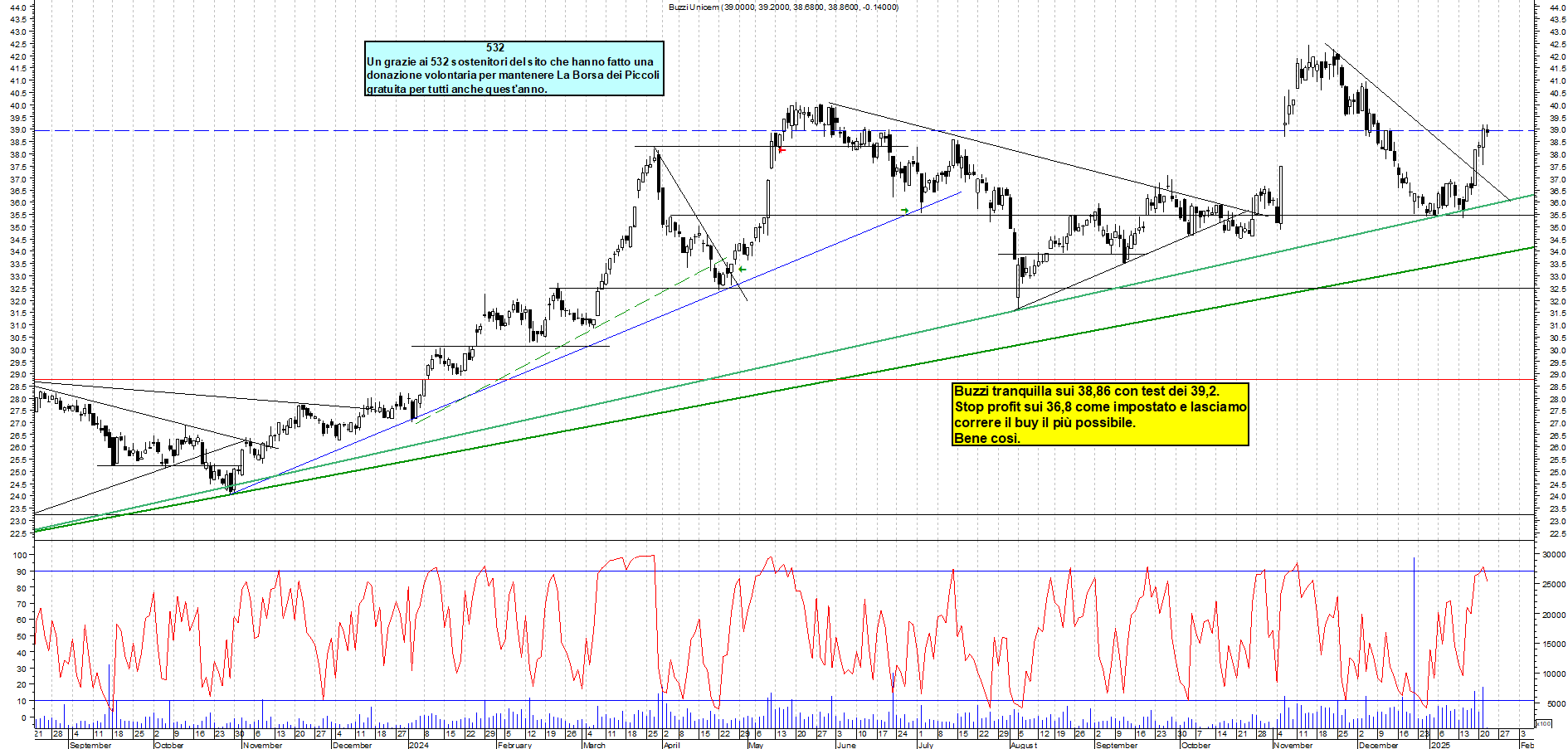Click the 10000 volume scale label
Viewport: 1568px width, 749px height.
[1553, 674]
